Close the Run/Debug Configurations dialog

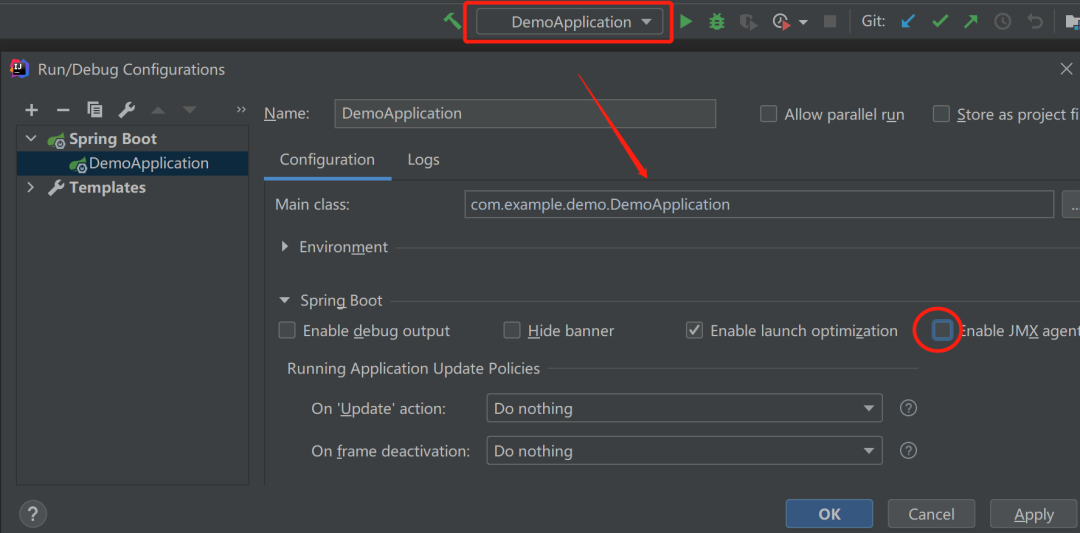pos(1066,69)
